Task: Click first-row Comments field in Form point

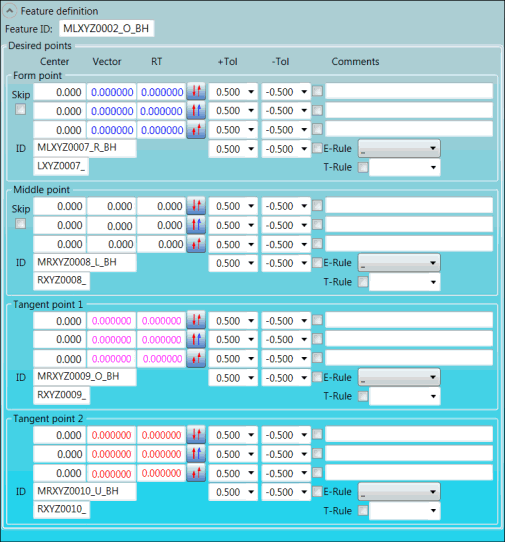Action: [409, 91]
